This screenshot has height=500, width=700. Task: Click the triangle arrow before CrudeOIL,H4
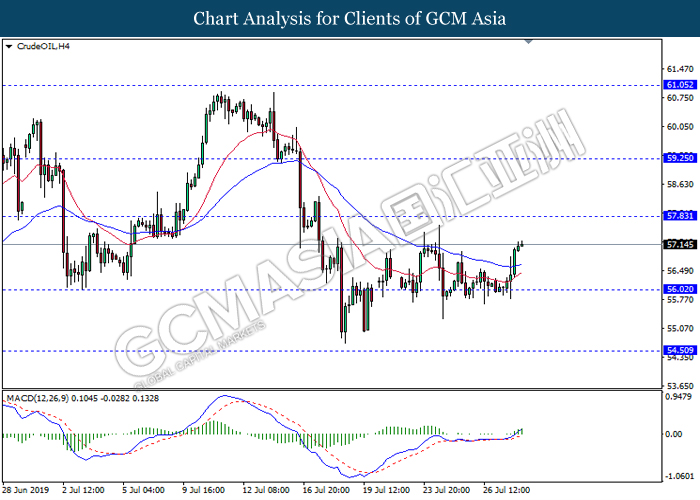coord(9,46)
